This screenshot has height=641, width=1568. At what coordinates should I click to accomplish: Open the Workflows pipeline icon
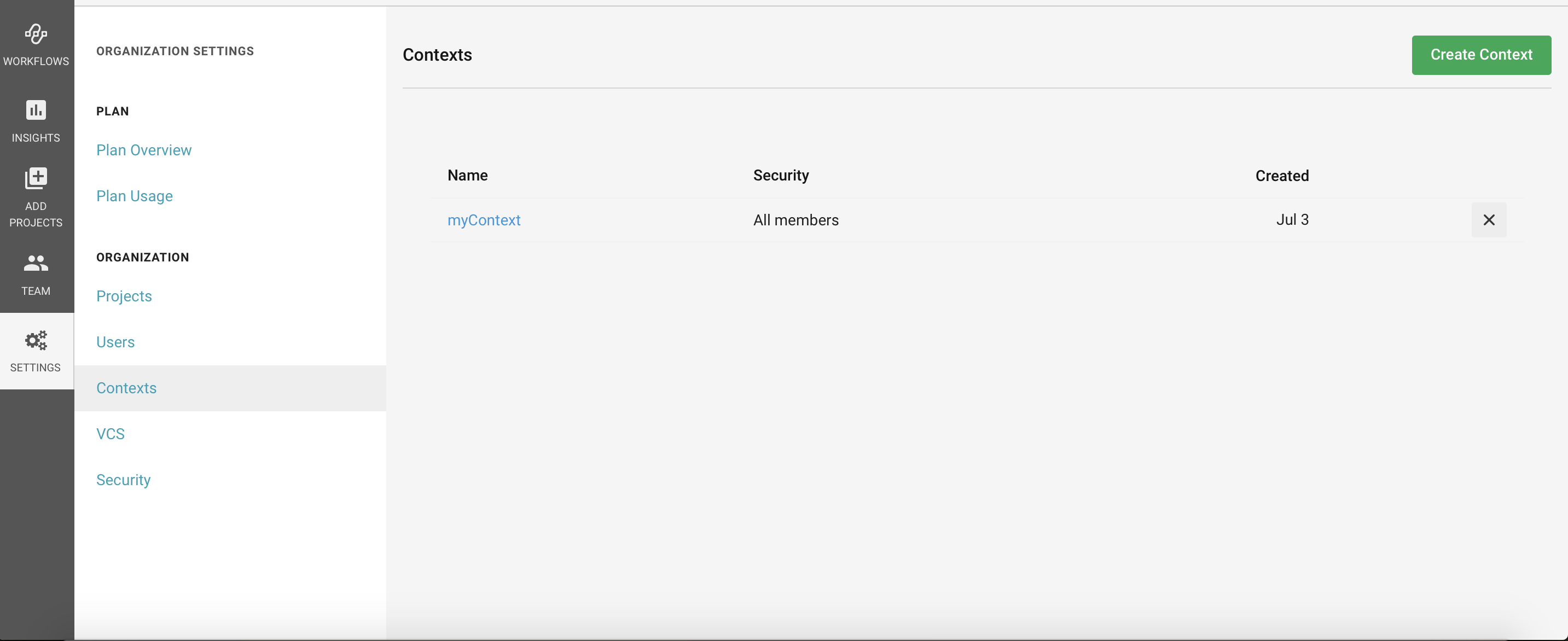coord(36,34)
